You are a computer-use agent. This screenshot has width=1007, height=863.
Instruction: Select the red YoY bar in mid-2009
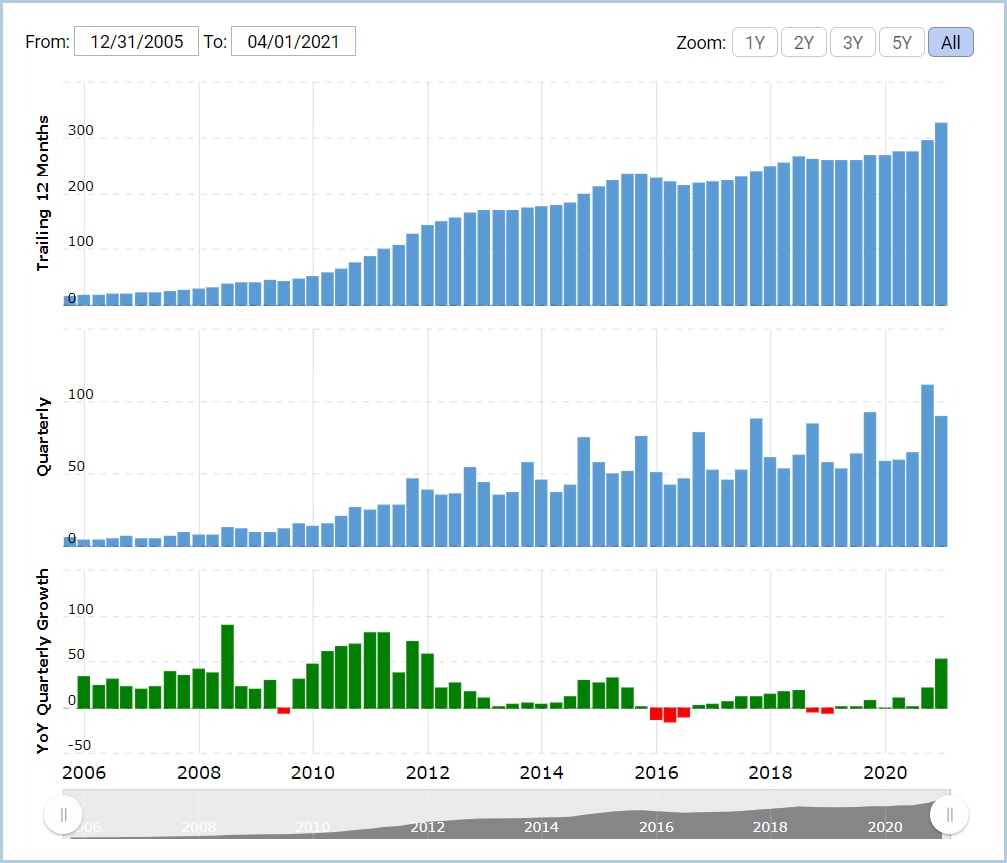pos(284,710)
